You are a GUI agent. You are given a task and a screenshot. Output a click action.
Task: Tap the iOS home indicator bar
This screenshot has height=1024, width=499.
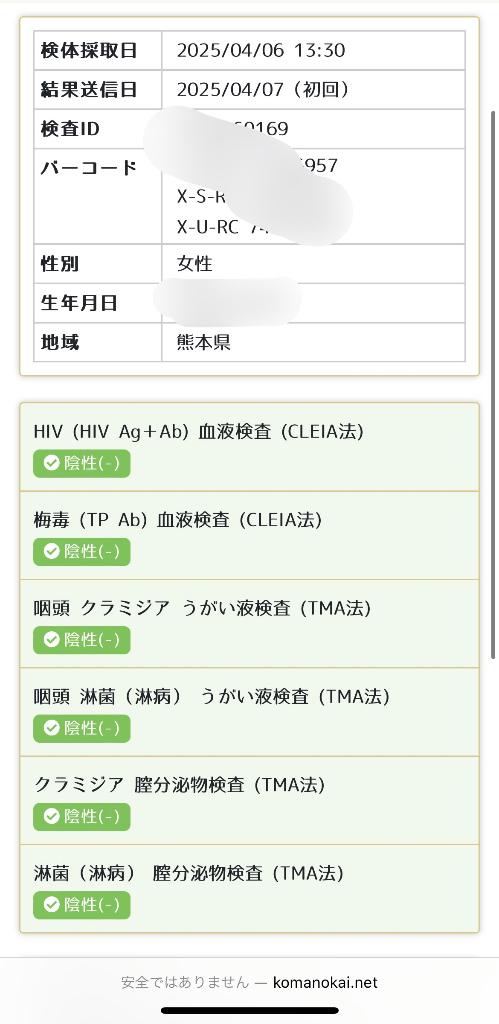coord(250,1011)
